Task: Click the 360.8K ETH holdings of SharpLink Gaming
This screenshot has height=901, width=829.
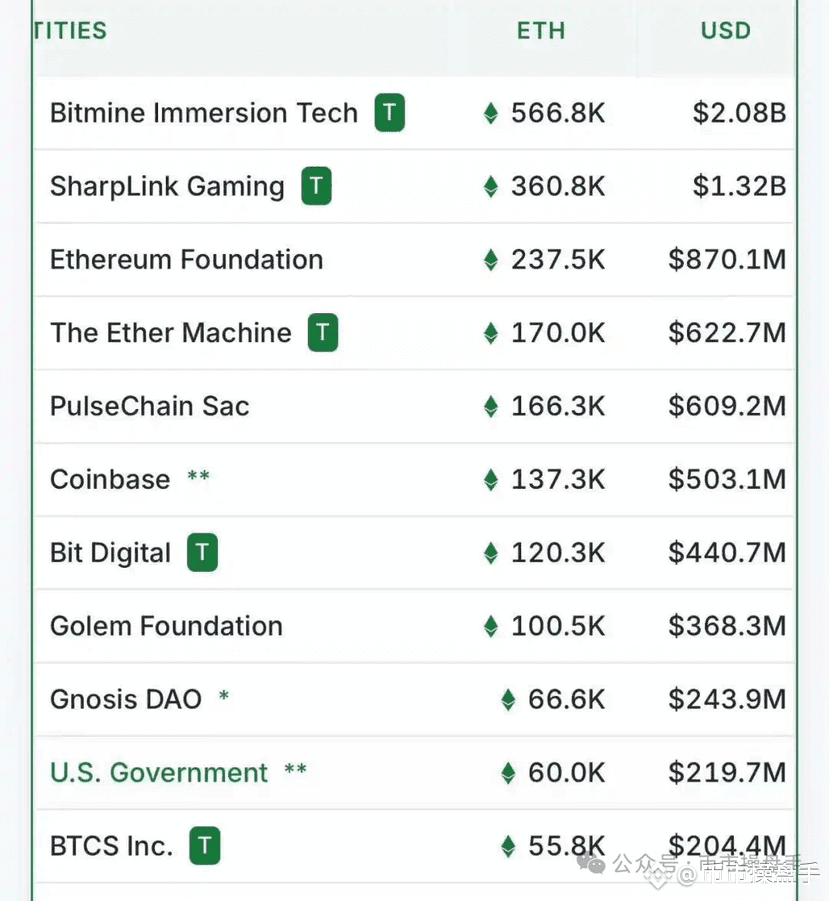Action: pyautogui.click(x=558, y=186)
